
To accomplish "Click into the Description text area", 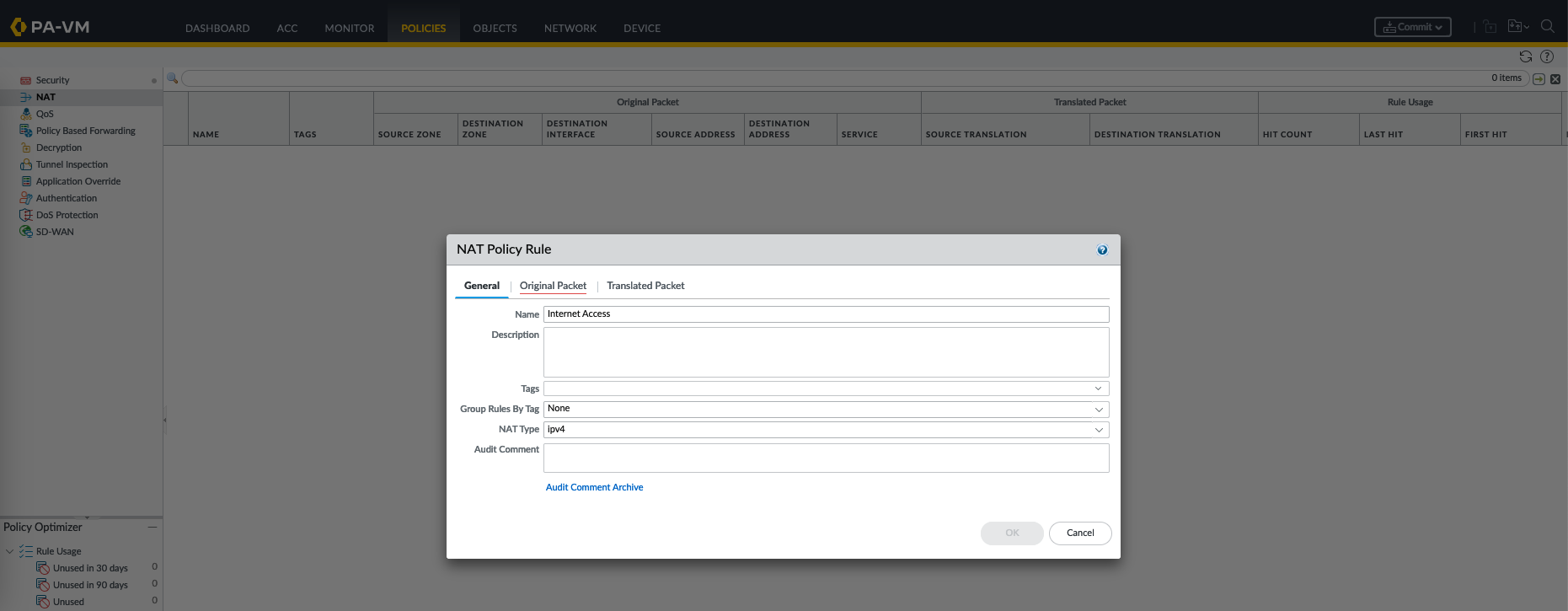I will click(826, 351).
